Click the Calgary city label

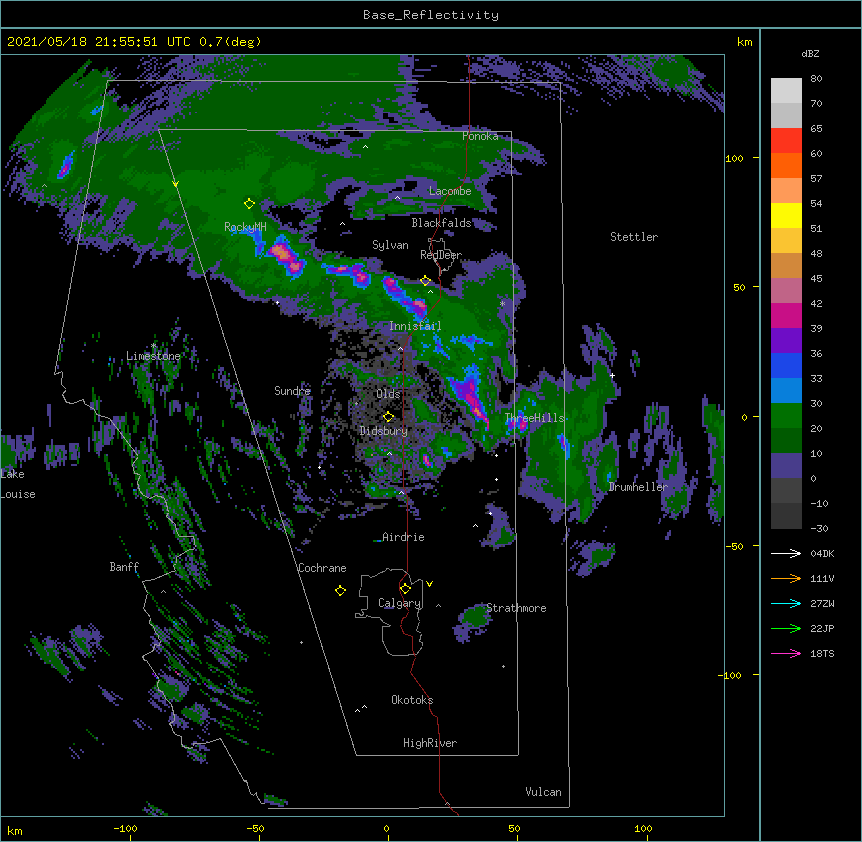click(400, 603)
